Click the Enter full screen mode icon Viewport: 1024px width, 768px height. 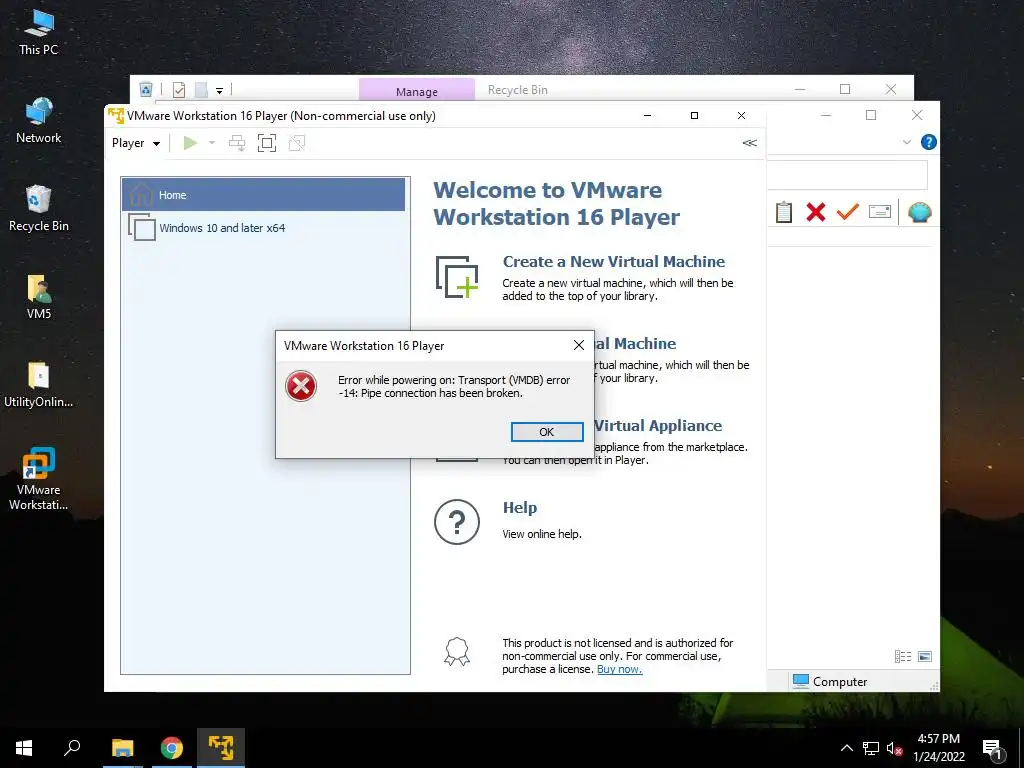point(266,143)
